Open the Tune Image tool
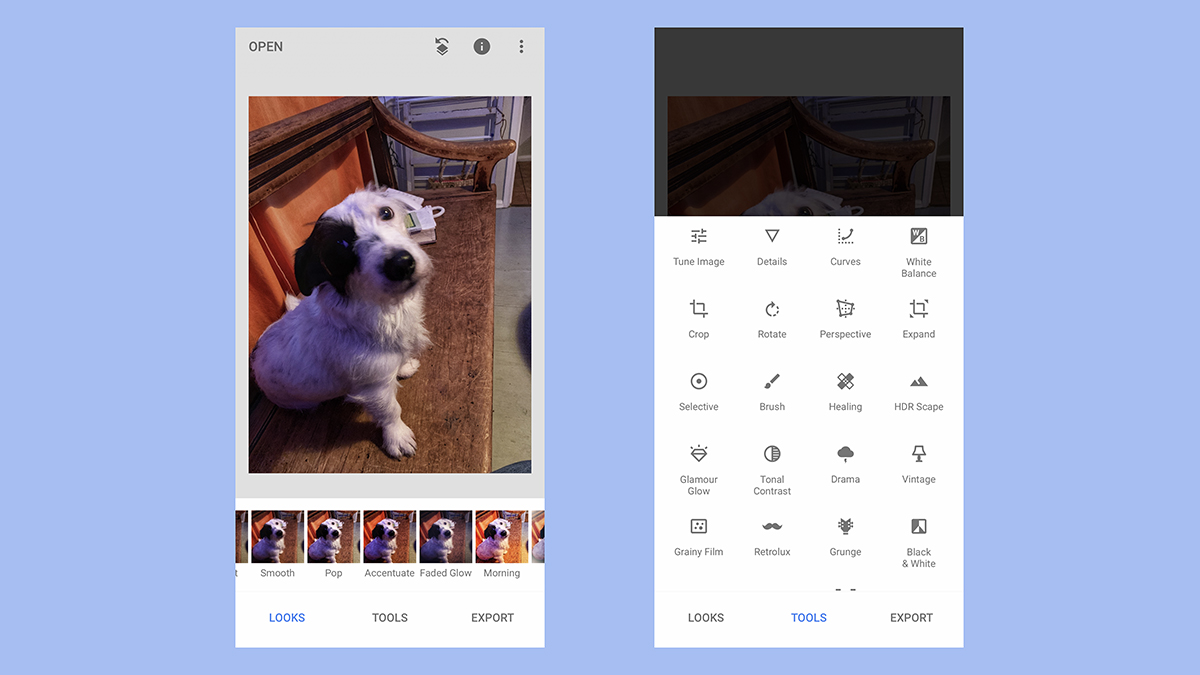Screen dimensions: 1200x675 pyautogui.click(x=698, y=246)
